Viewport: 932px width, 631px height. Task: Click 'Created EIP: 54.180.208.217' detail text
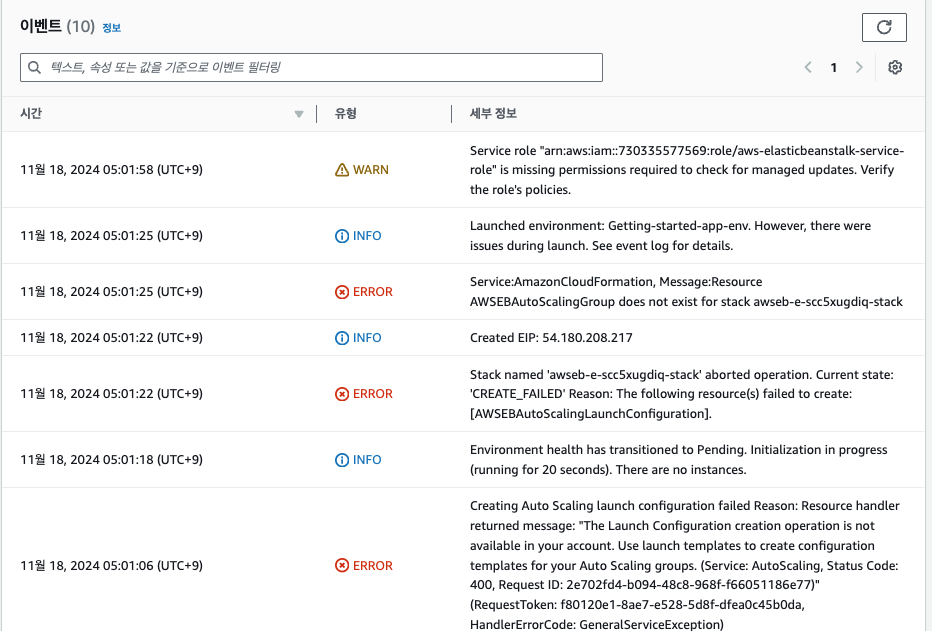click(551, 337)
